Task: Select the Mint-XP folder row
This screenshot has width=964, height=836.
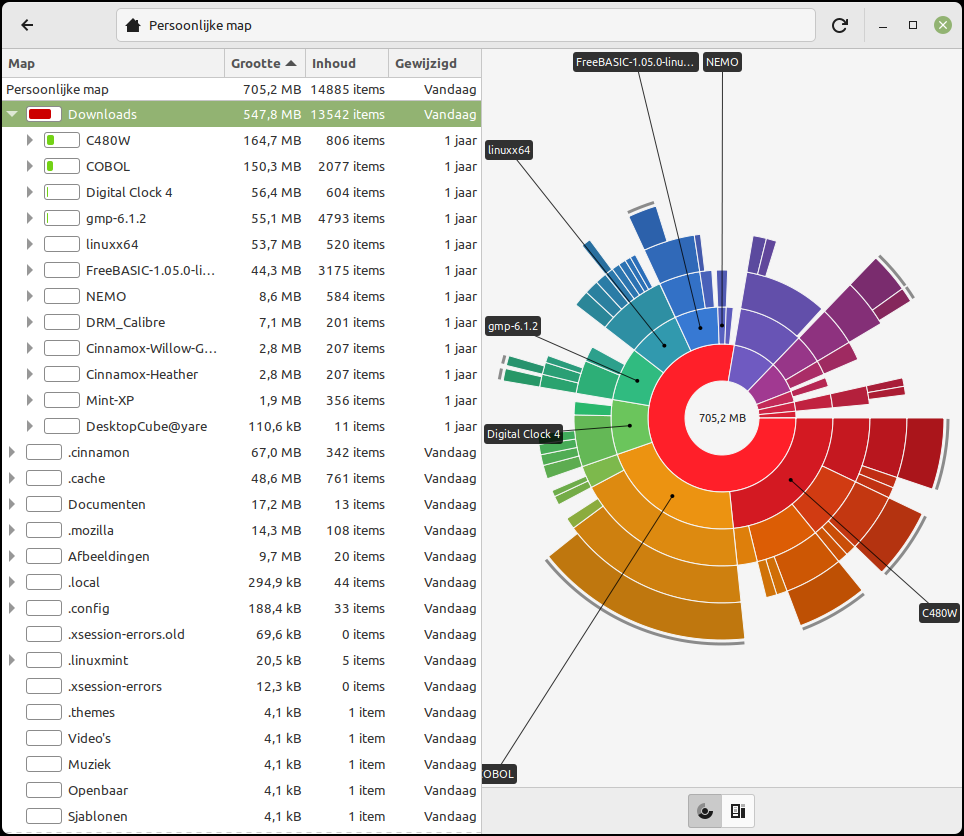Action: 242,400
